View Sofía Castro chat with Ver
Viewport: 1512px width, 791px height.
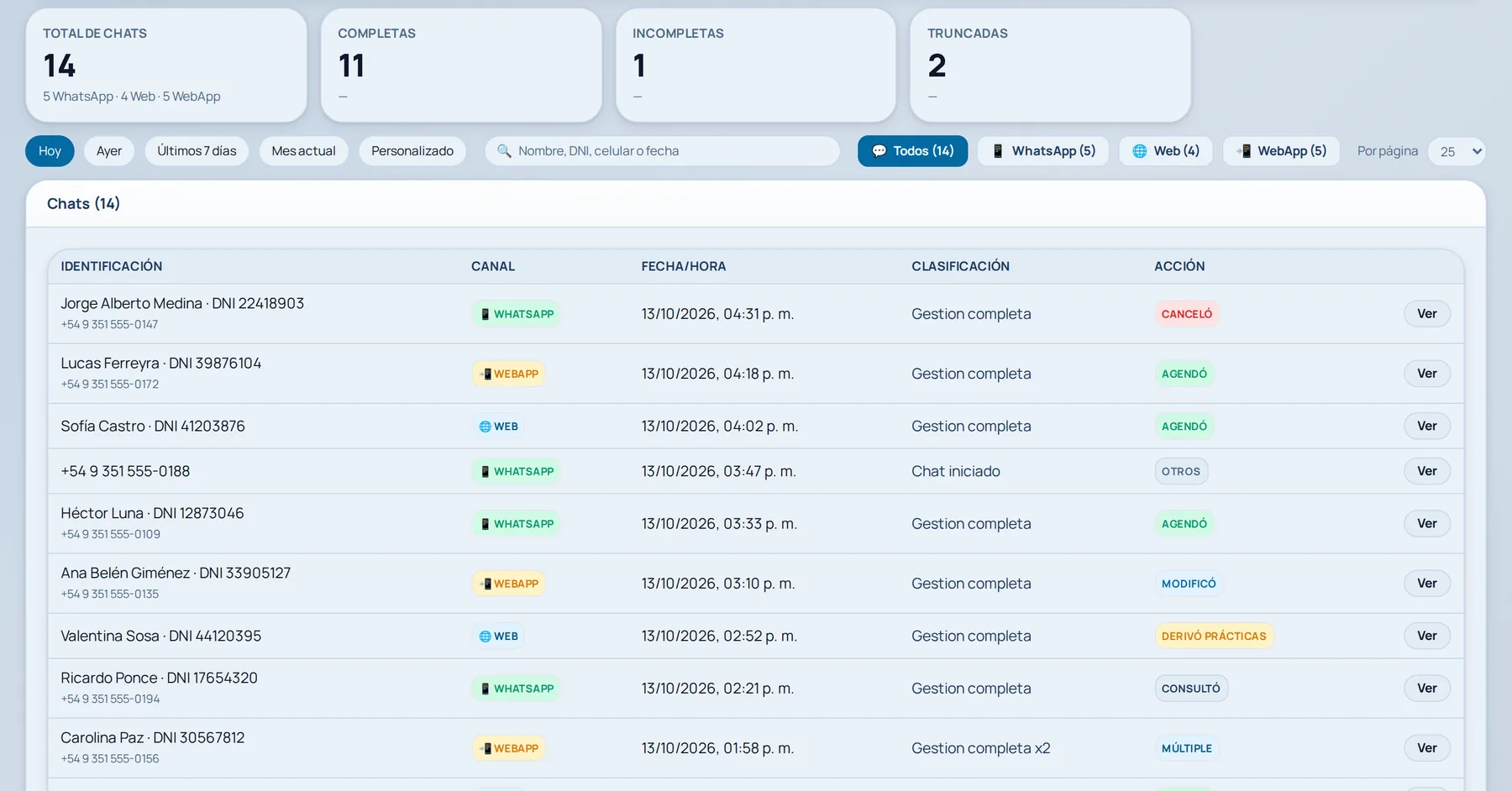[1427, 427]
